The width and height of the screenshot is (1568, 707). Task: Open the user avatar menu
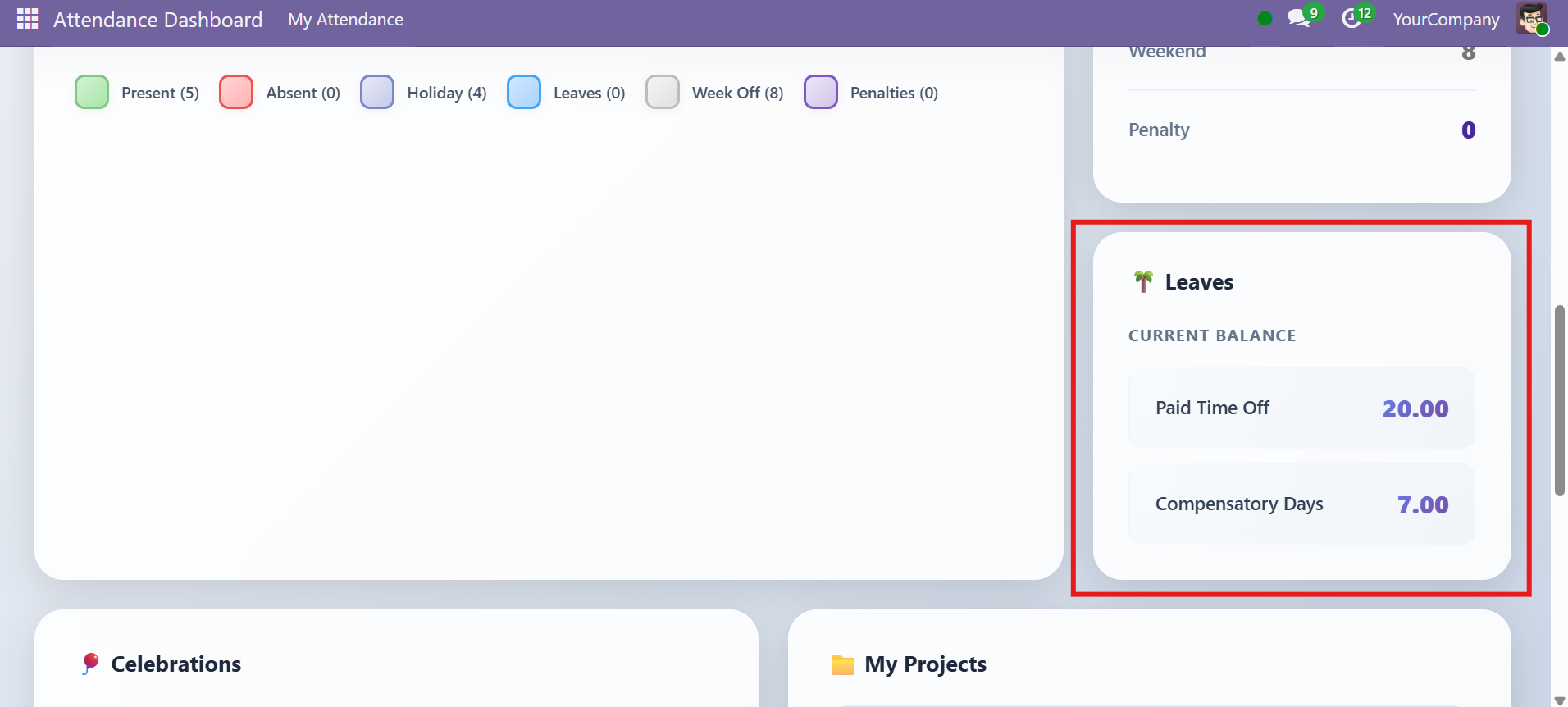tap(1531, 19)
